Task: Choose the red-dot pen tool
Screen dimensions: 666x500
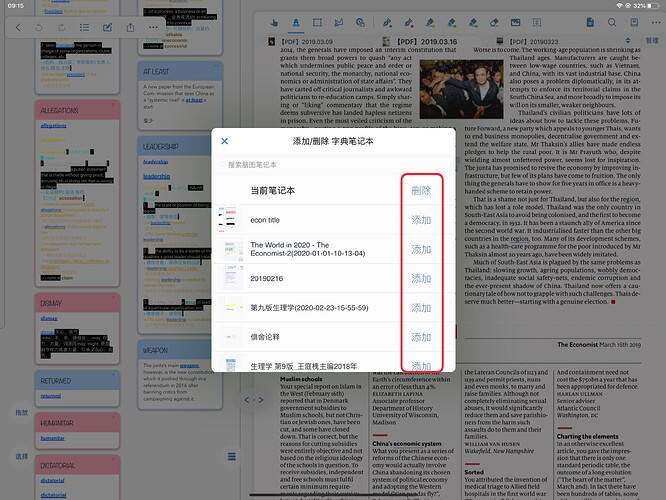Action: [387, 23]
